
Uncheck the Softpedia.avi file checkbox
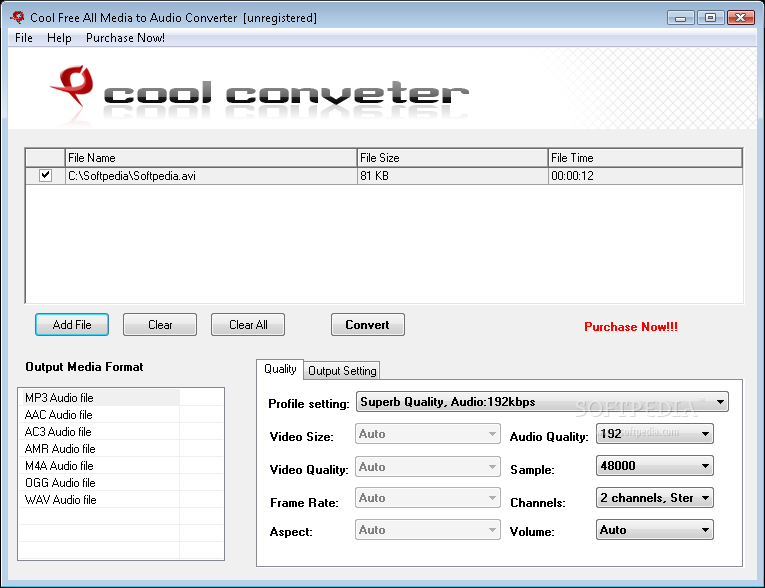click(x=45, y=175)
